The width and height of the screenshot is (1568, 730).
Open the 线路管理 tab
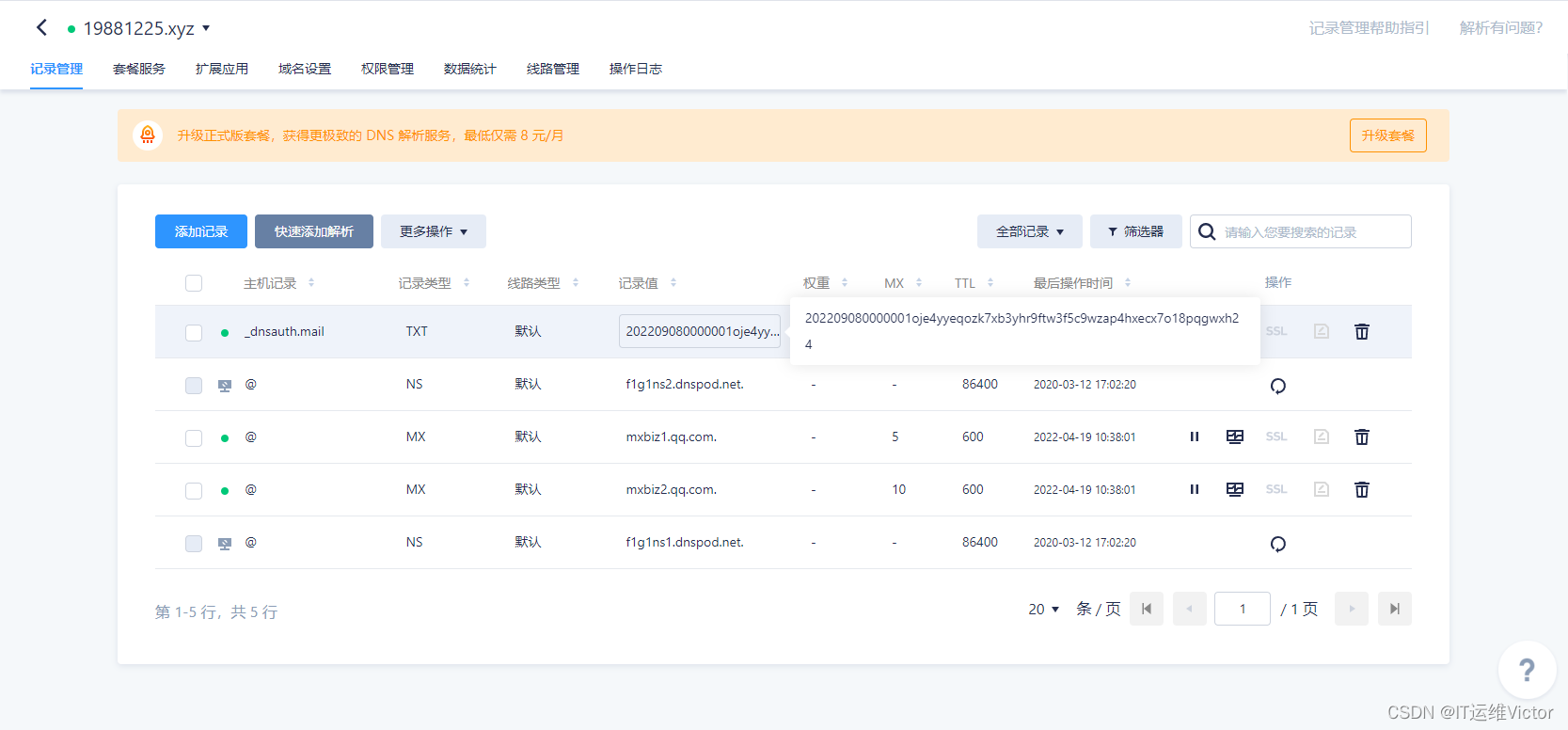click(553, 69)
